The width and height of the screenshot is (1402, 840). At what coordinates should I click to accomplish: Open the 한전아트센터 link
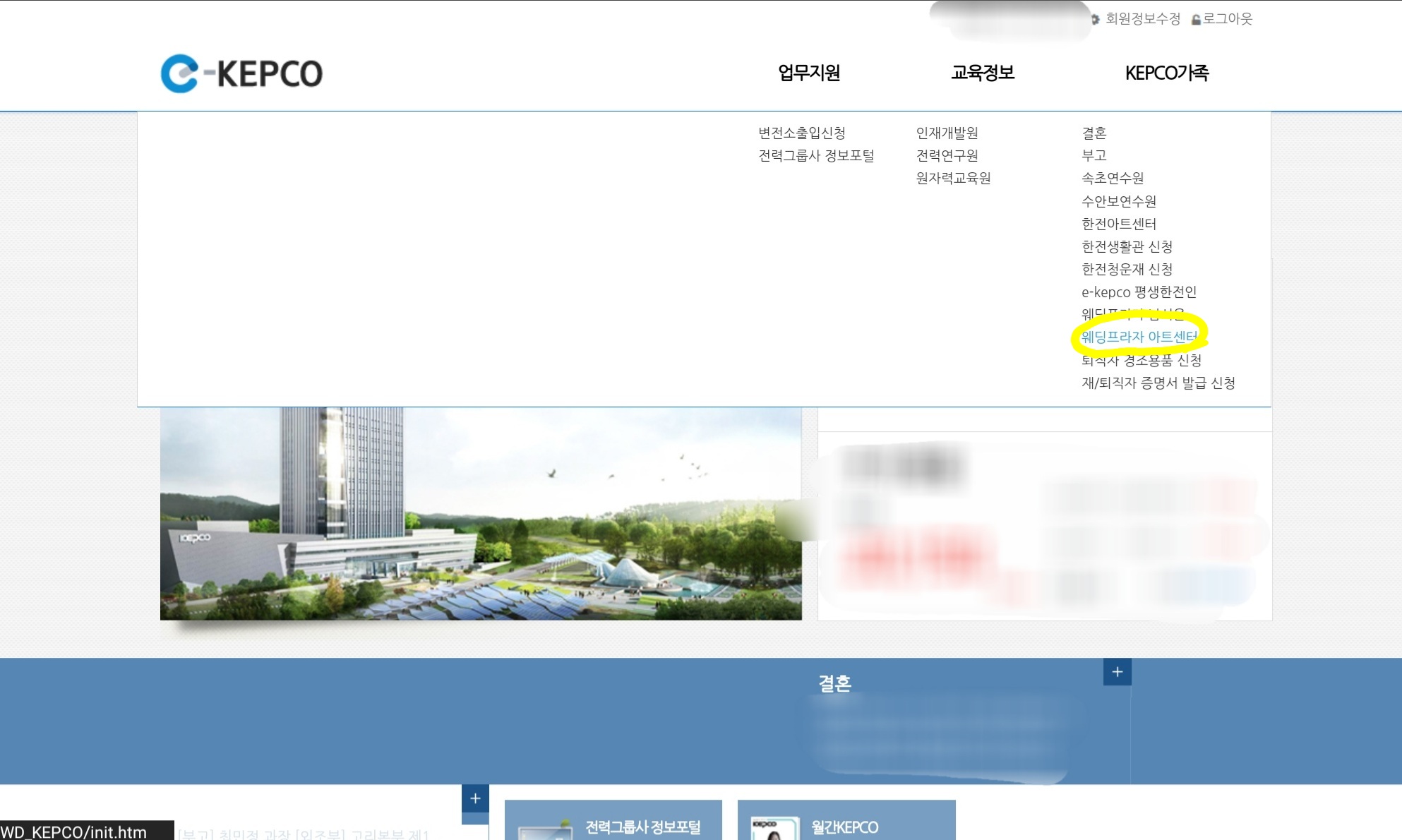pyautogui.click(x=1119, y=224)
